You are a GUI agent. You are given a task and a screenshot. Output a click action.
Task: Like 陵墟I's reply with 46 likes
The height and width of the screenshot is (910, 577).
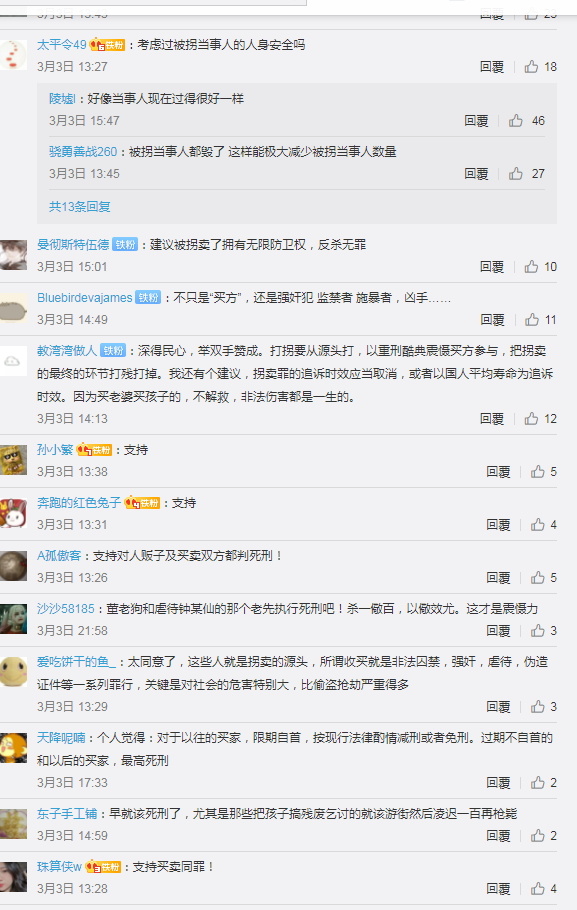coord(515,121)
